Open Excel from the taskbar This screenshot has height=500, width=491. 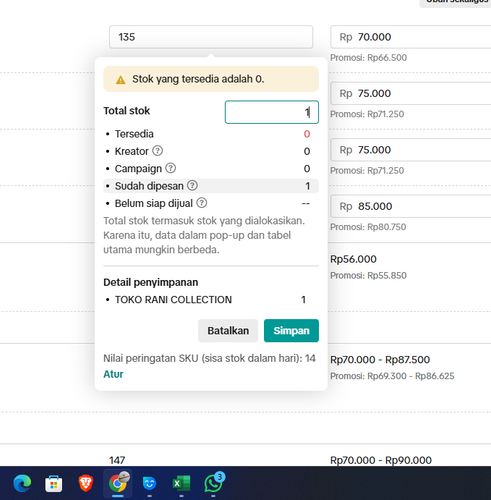[x=181, y=483]
